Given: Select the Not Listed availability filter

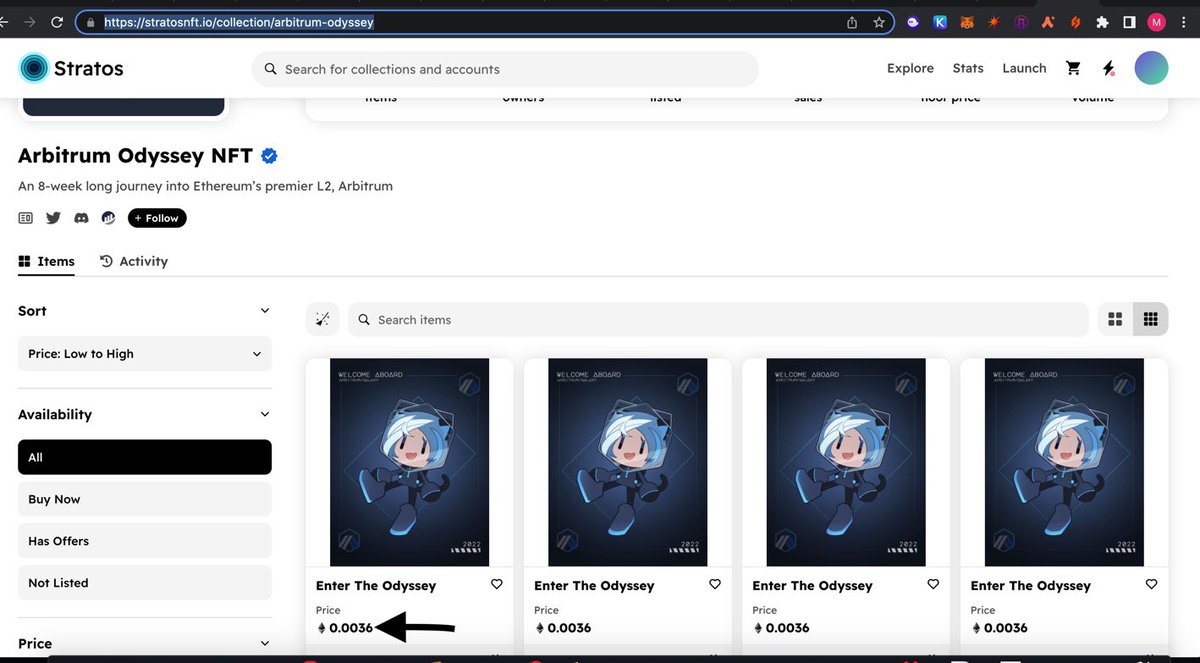Looking at the screenshot, I should 145,583.
